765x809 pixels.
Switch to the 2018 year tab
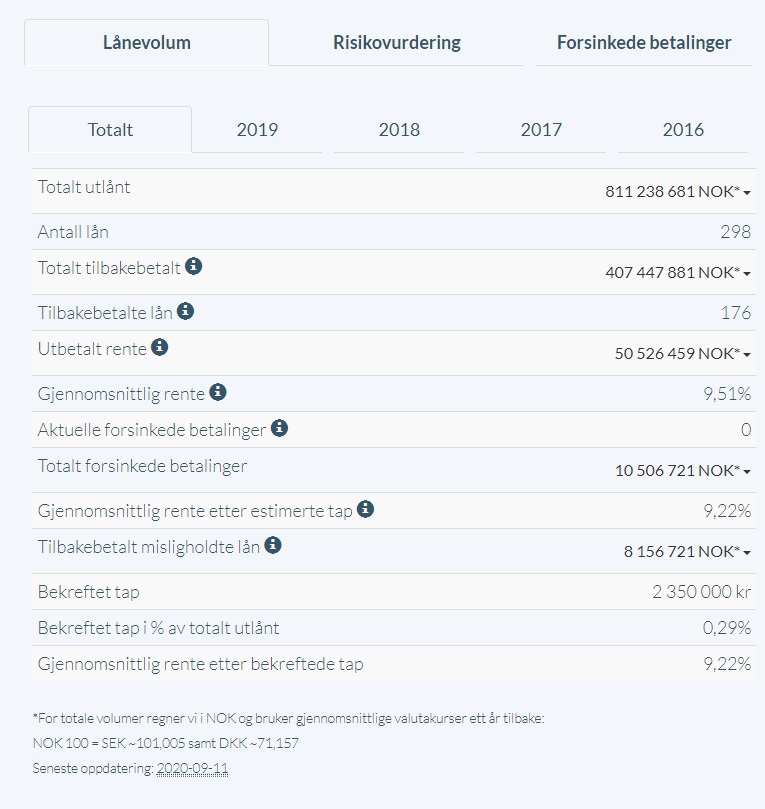(x=399, y=130)
